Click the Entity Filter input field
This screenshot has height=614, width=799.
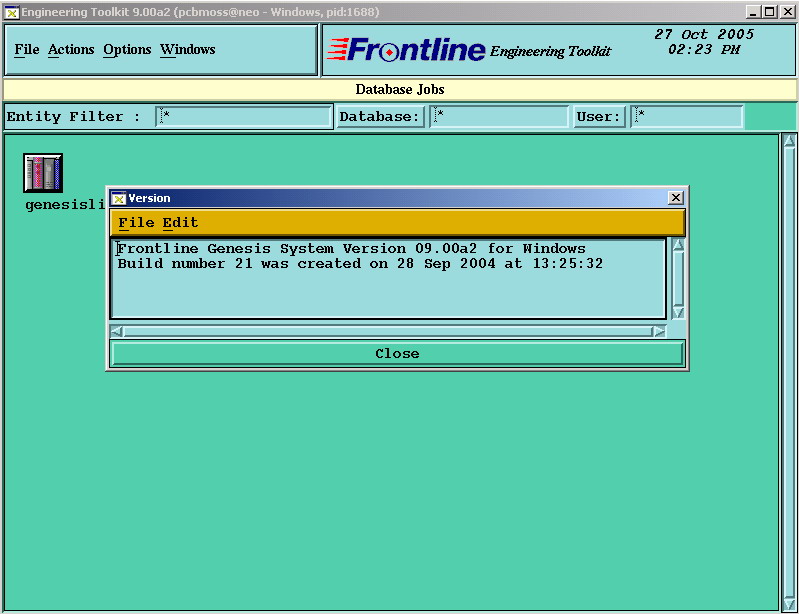coord(244,117)
